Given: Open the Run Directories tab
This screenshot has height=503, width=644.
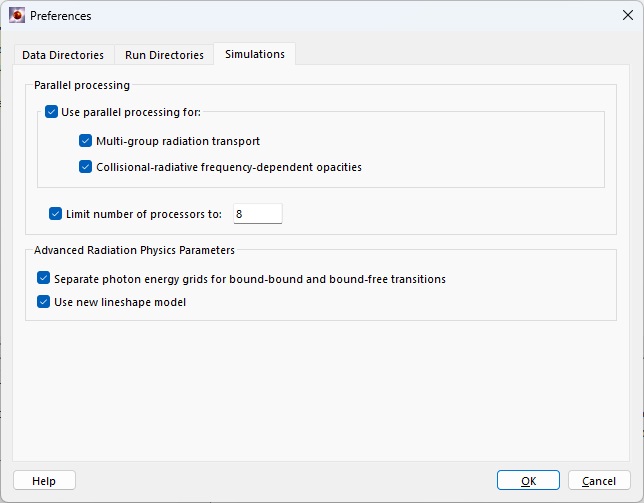Looking at the screenshot, I should (x=164, y=55).
